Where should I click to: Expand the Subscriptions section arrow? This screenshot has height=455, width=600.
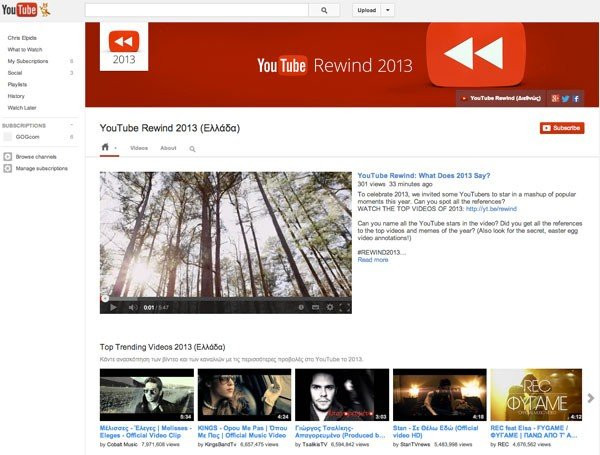coord(71,126)
